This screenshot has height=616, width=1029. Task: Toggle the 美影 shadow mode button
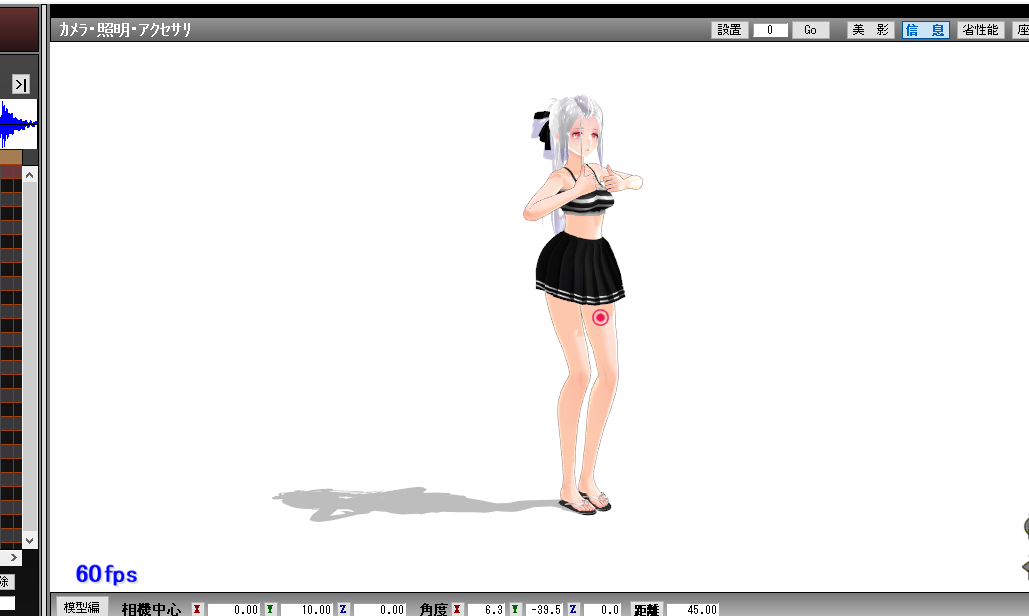871,30
